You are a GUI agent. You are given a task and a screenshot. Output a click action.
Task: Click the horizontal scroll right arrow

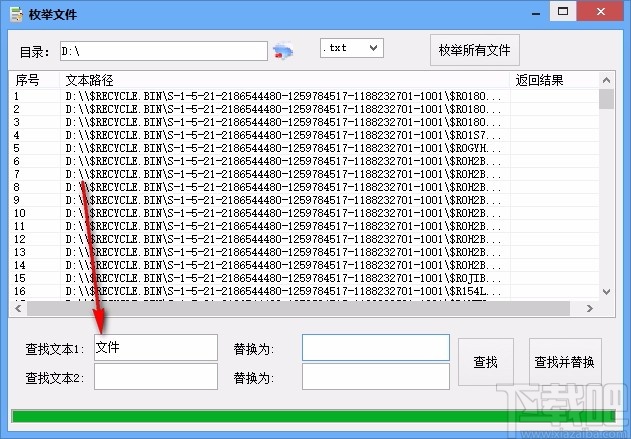pyautogui.click(x=590, y=308)
